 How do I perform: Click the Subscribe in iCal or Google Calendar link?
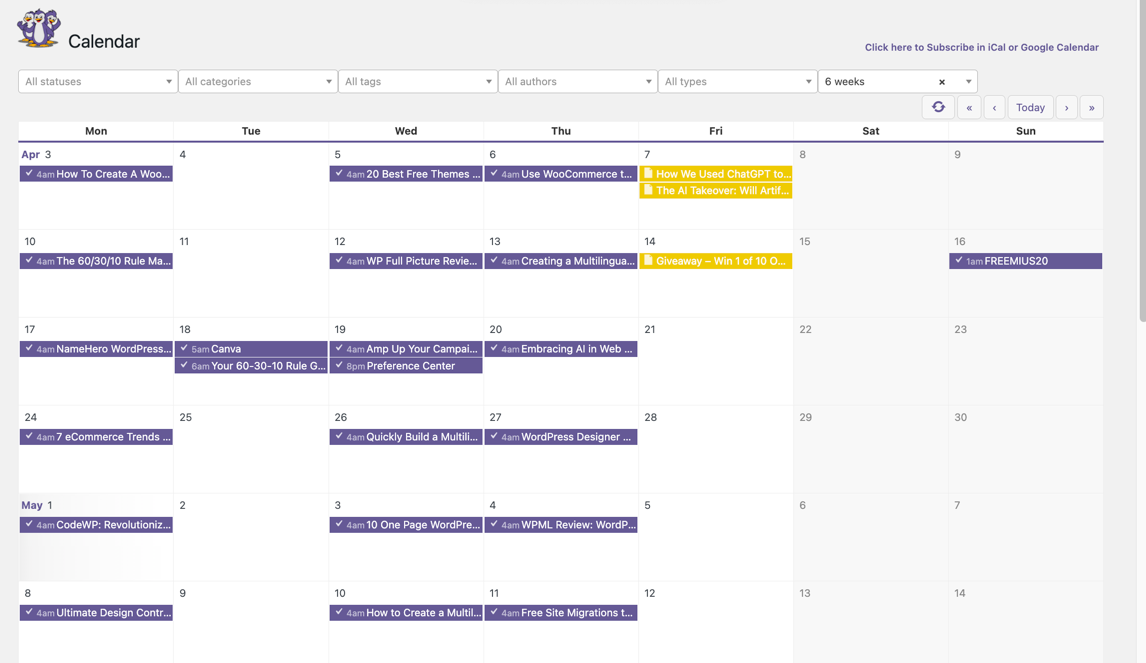pyautogui.click(x=982, y=47)
